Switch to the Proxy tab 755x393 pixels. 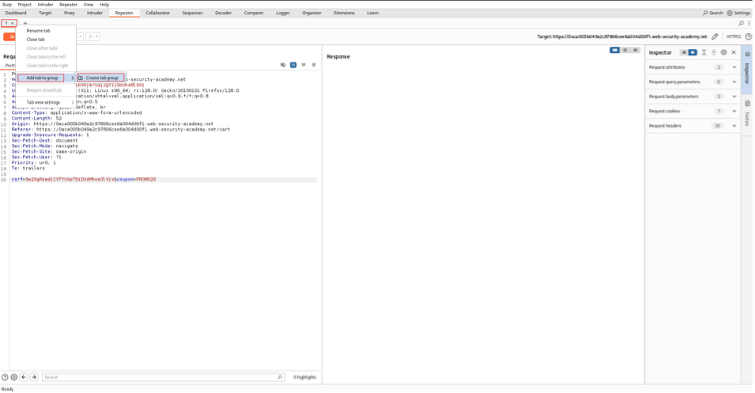(69, 13)
